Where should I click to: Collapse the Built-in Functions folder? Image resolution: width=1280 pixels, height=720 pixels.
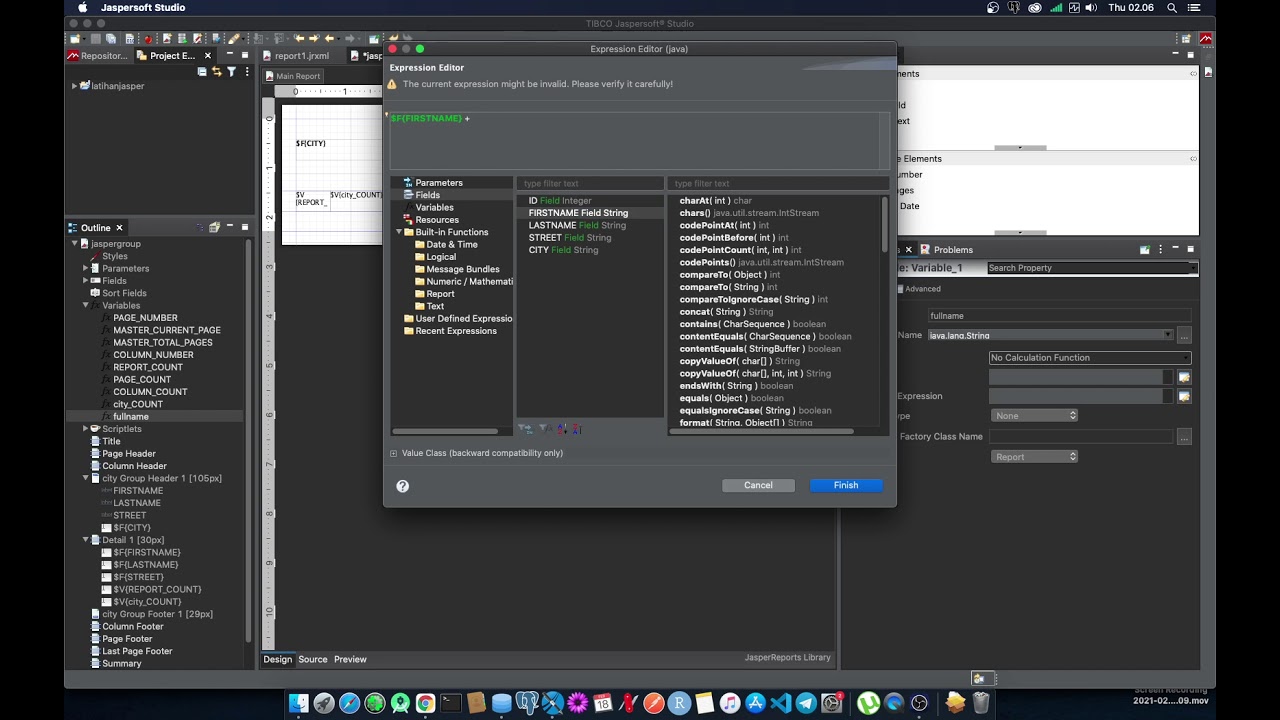(x=398, y=232)
